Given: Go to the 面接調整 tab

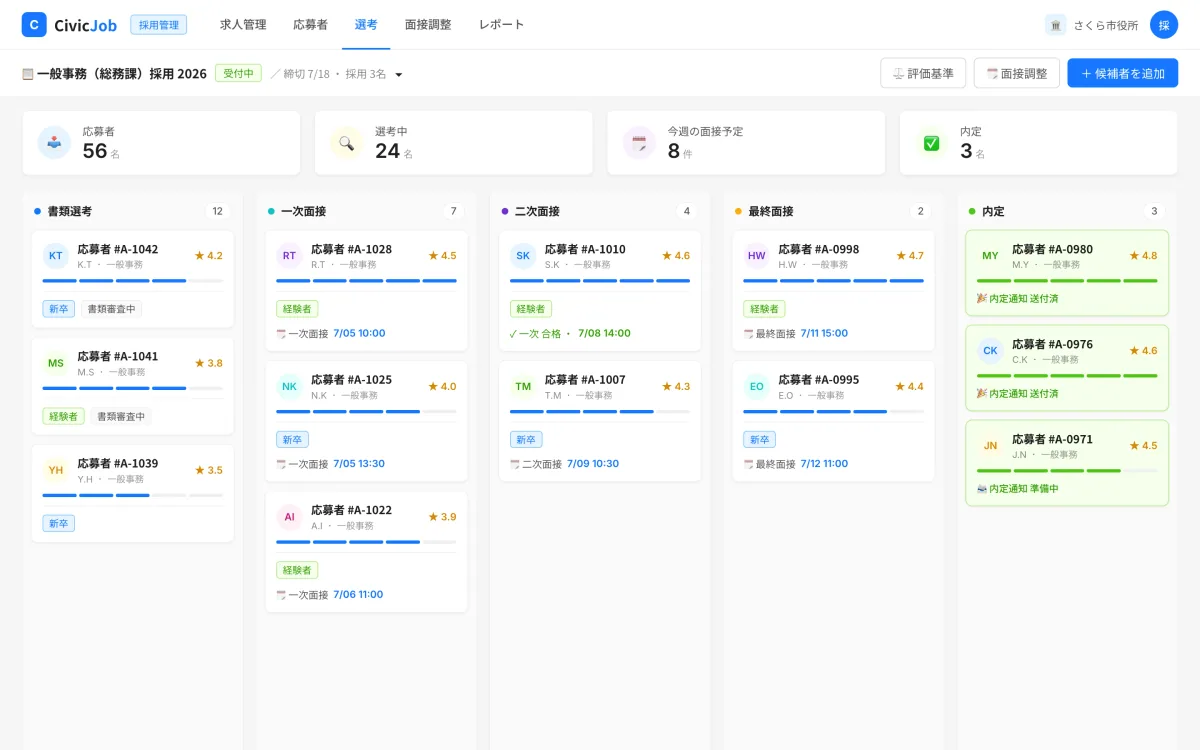Looking at the screenshot, I should click(428, 25).
